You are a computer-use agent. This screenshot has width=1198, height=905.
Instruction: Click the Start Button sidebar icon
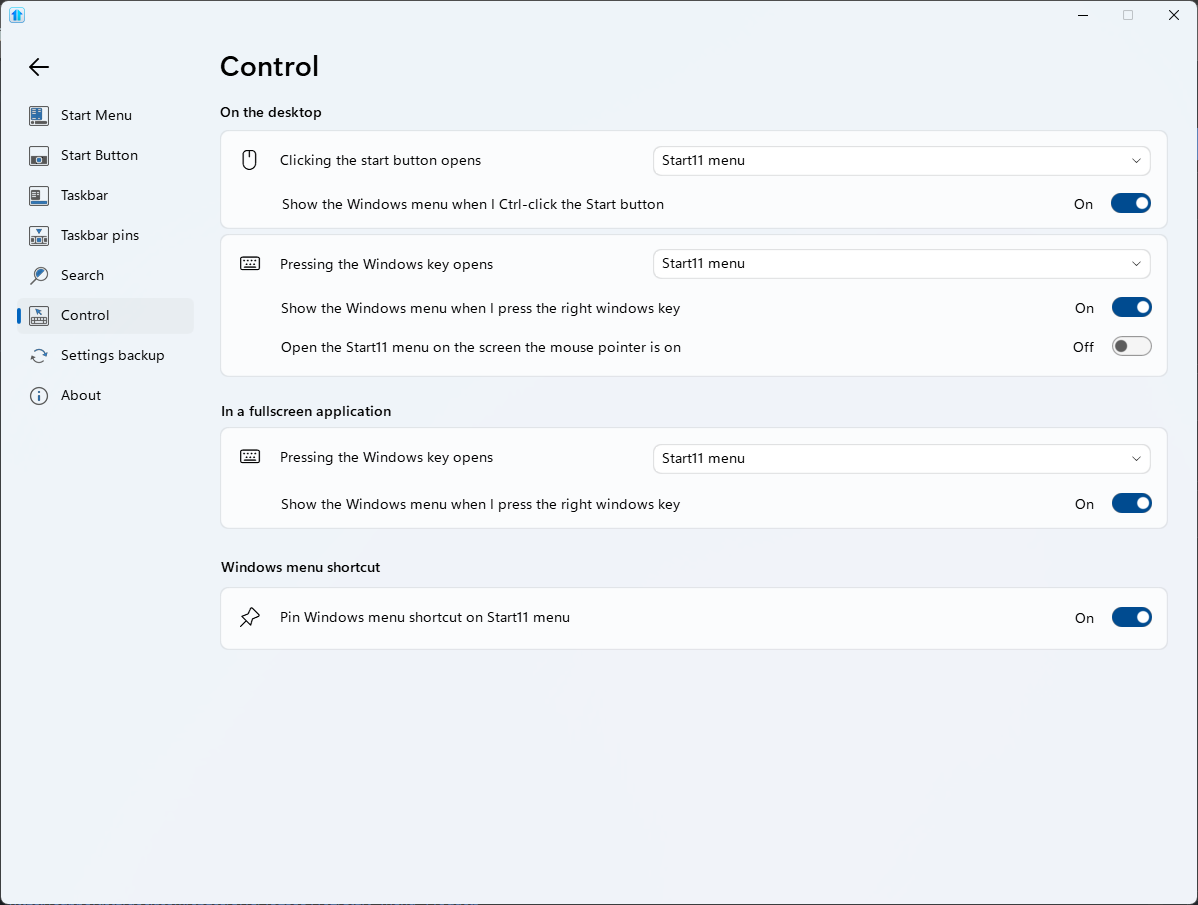click(x=39, y=156)
